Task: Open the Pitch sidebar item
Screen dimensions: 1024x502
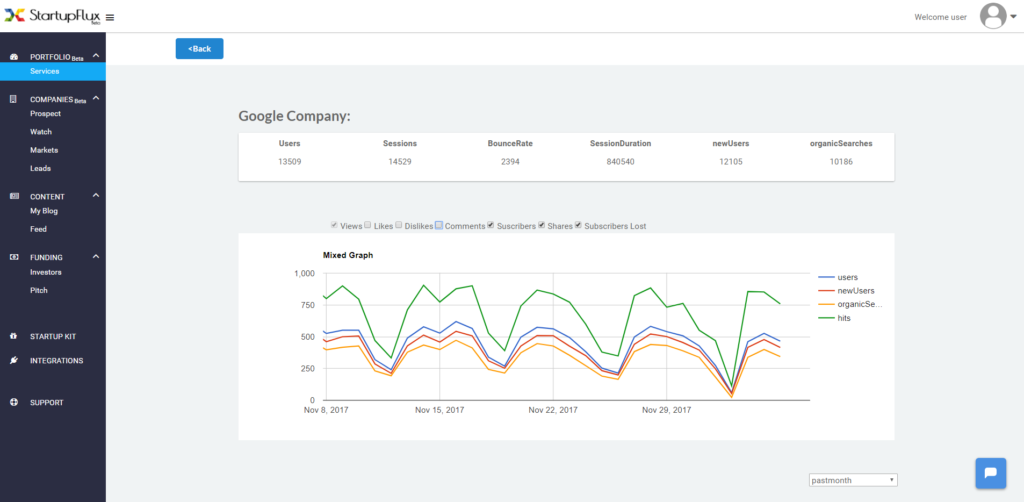Action: [x=39, y=290]
